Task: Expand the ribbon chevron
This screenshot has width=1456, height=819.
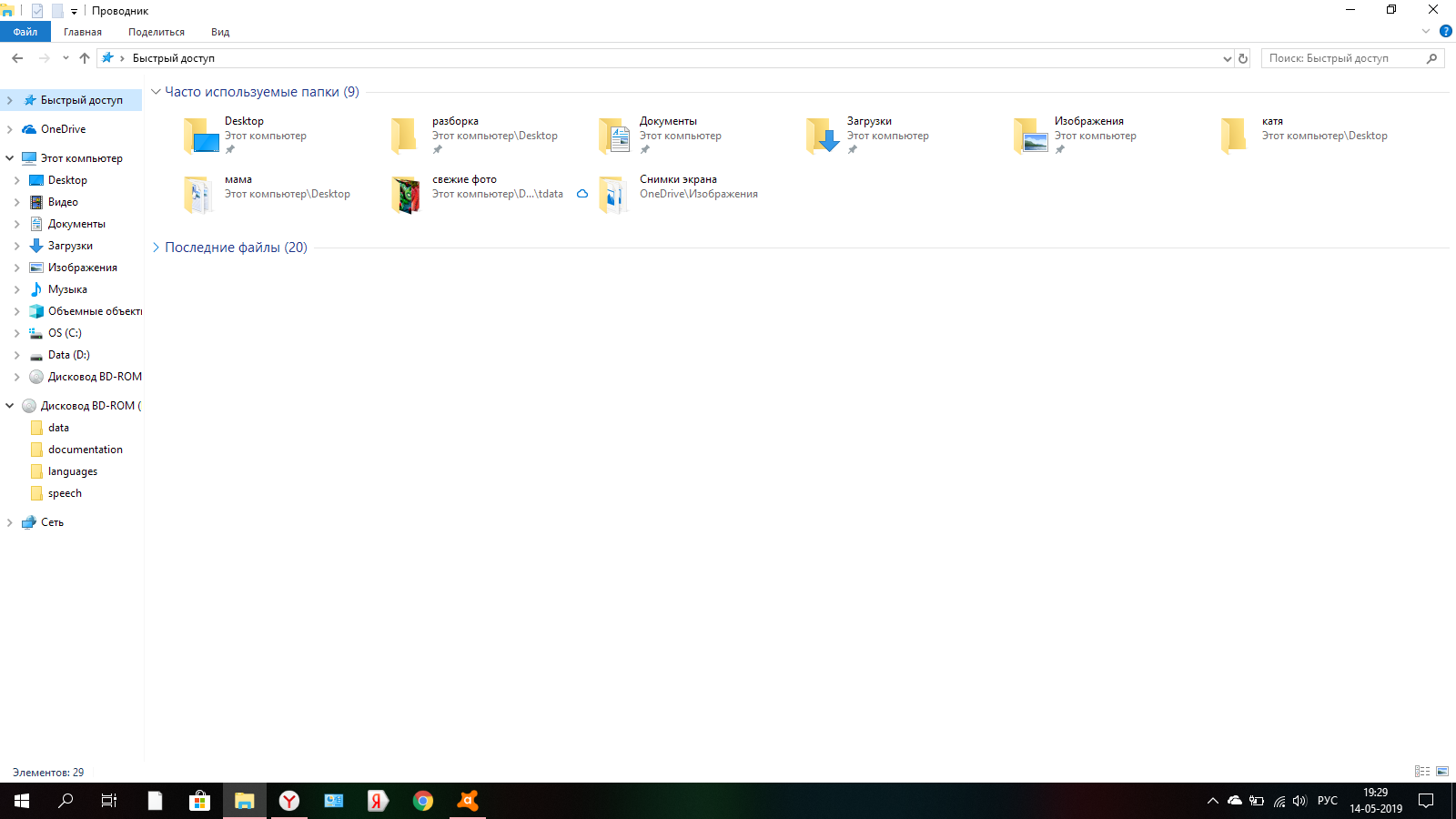Action: (x=1426, y=31)
